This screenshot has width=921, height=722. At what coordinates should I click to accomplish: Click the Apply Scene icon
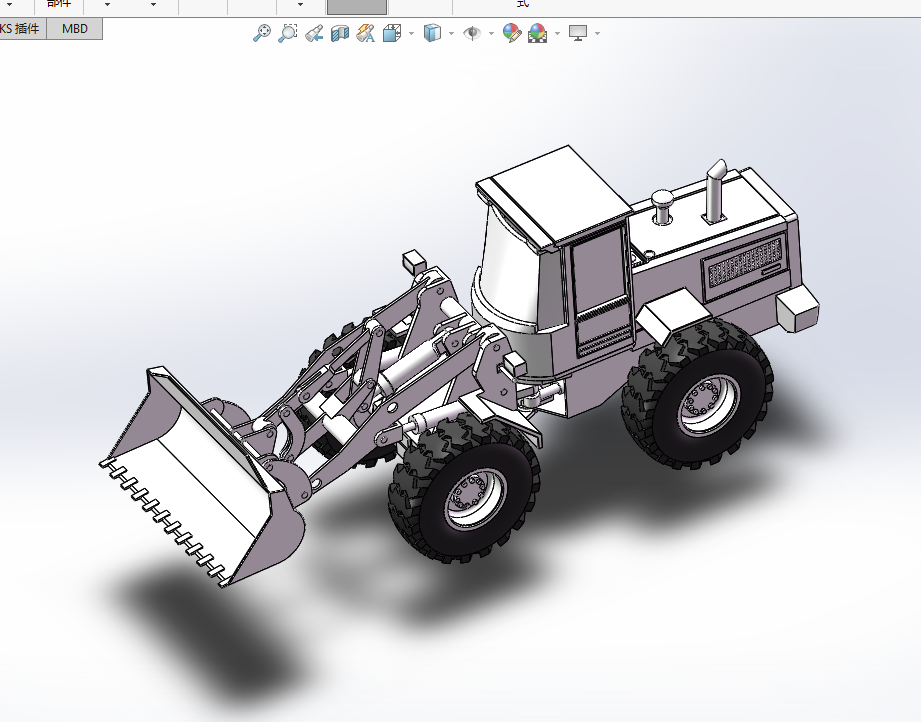537,33
